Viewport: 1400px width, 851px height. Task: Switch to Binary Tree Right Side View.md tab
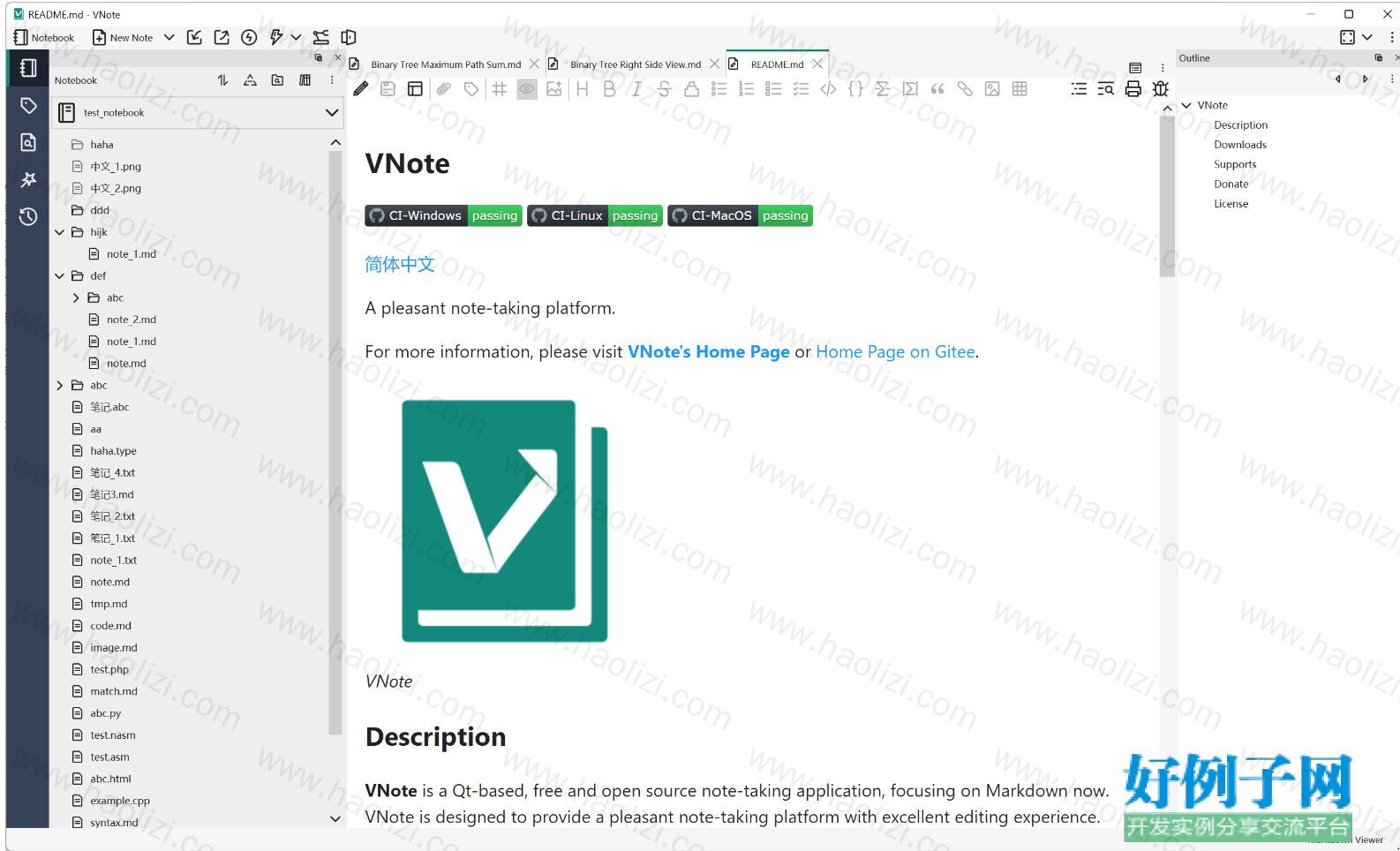[x=636, y=64]
